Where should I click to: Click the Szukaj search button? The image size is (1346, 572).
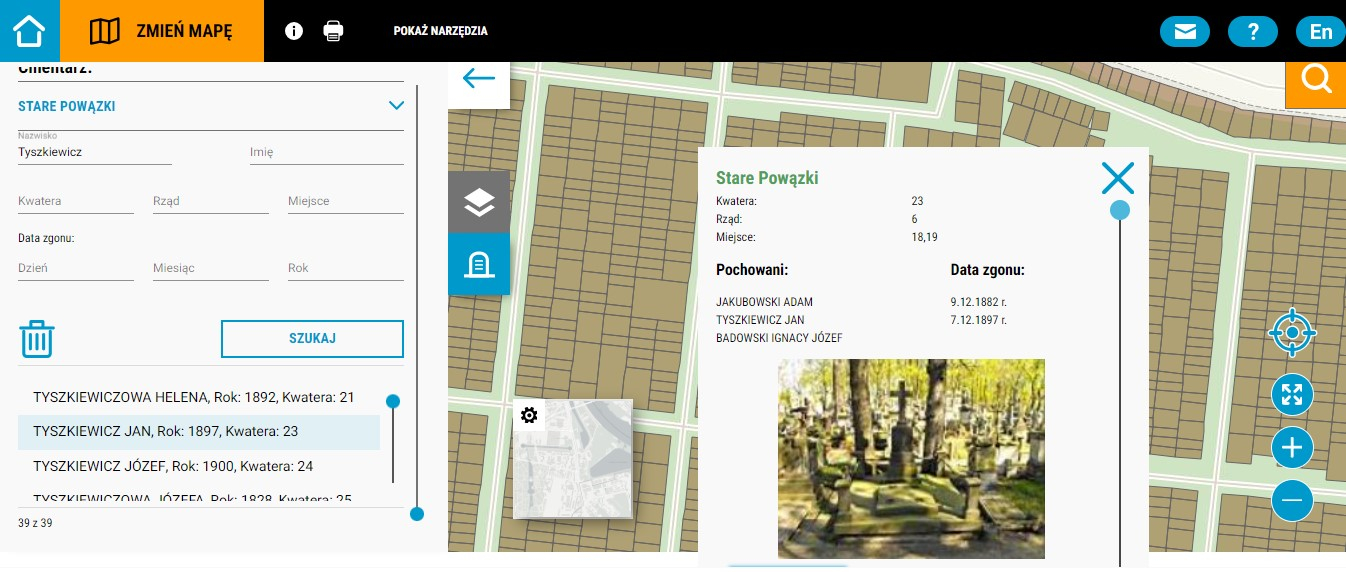click(312, 339)
